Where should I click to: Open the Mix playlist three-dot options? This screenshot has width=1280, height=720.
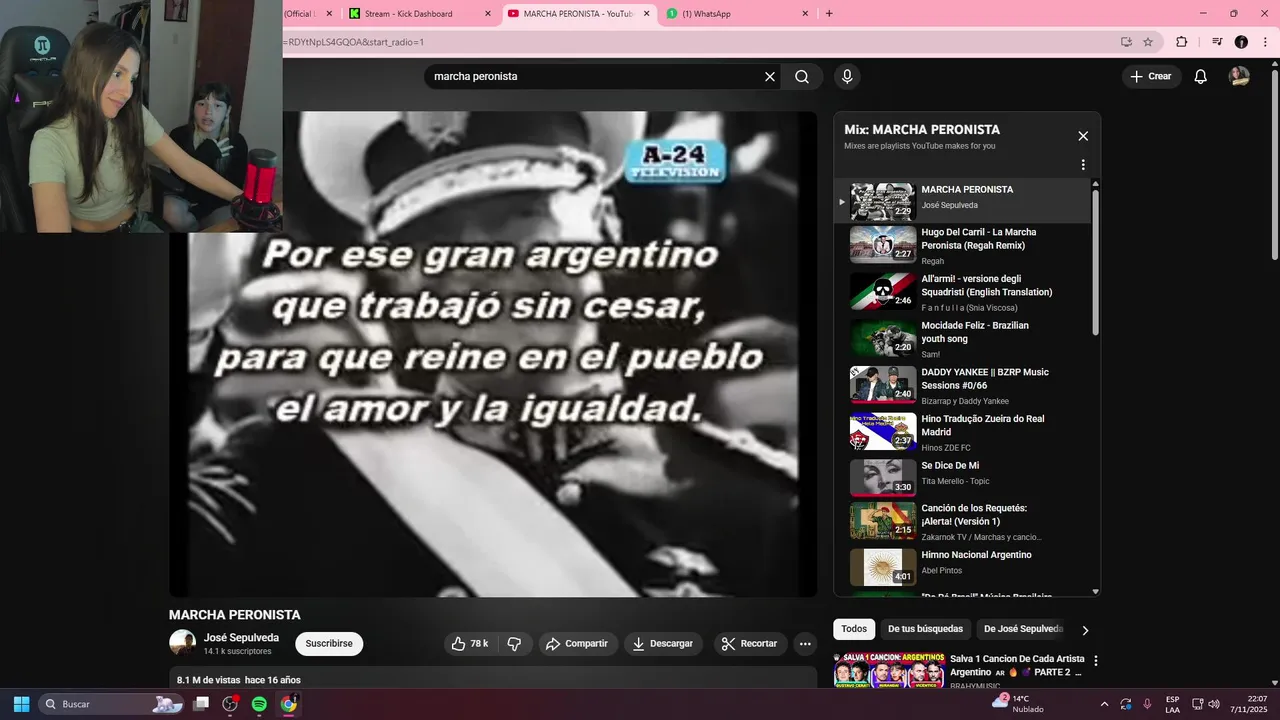click(1083, 165)
